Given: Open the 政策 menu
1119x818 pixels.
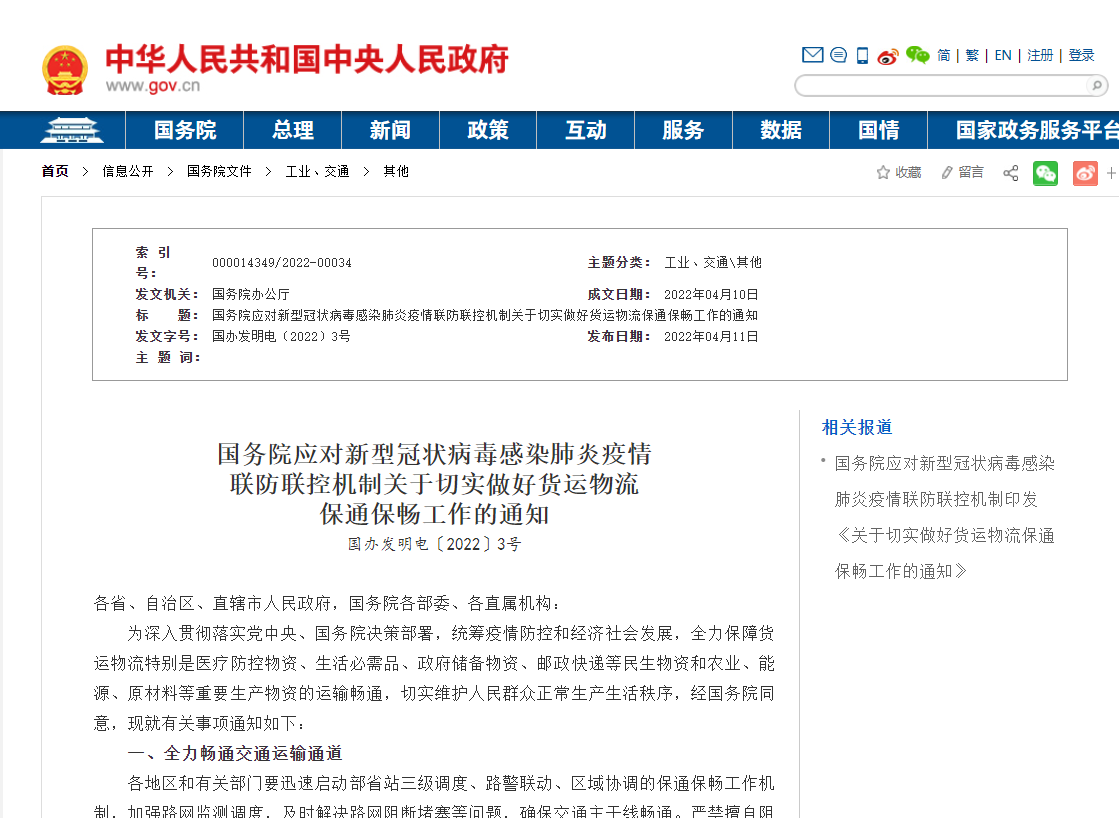Looking at the screenshot, I should click(488, 130).
